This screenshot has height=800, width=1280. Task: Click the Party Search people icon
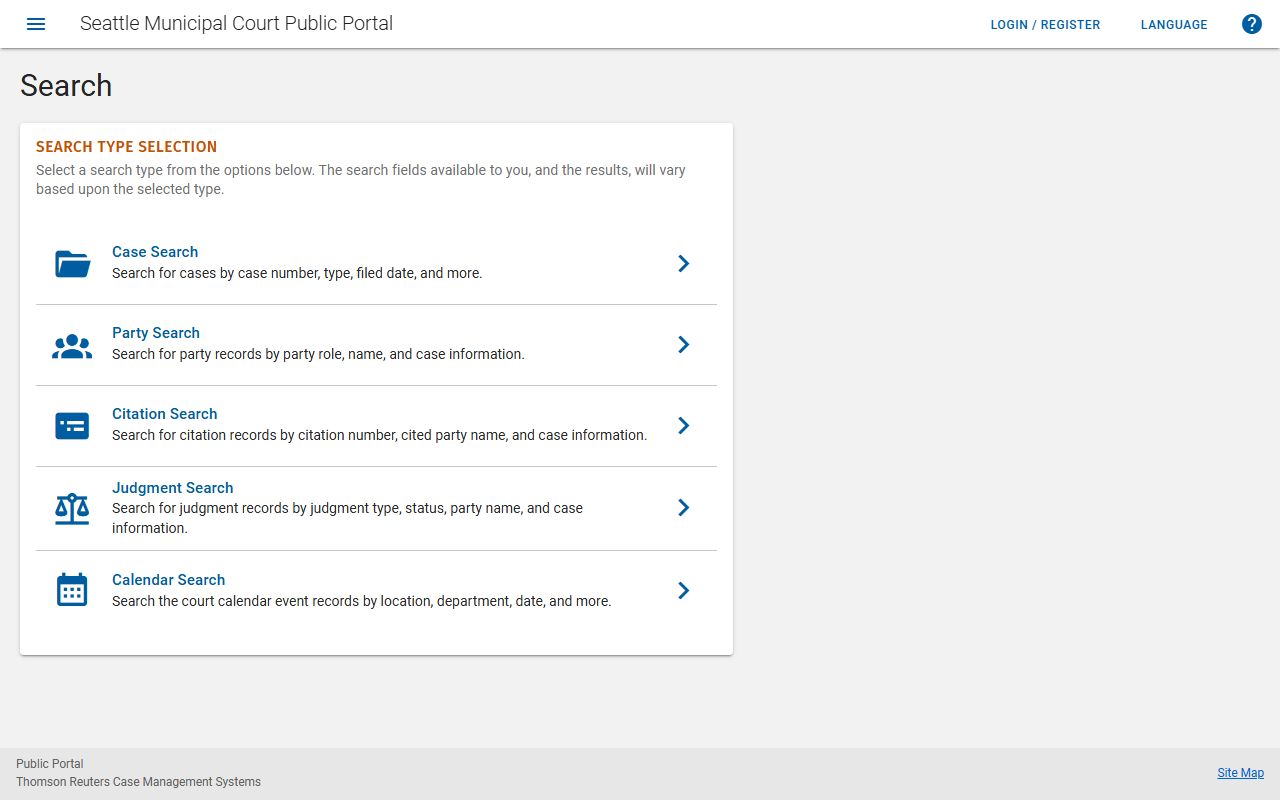click(x=72, y=346)
